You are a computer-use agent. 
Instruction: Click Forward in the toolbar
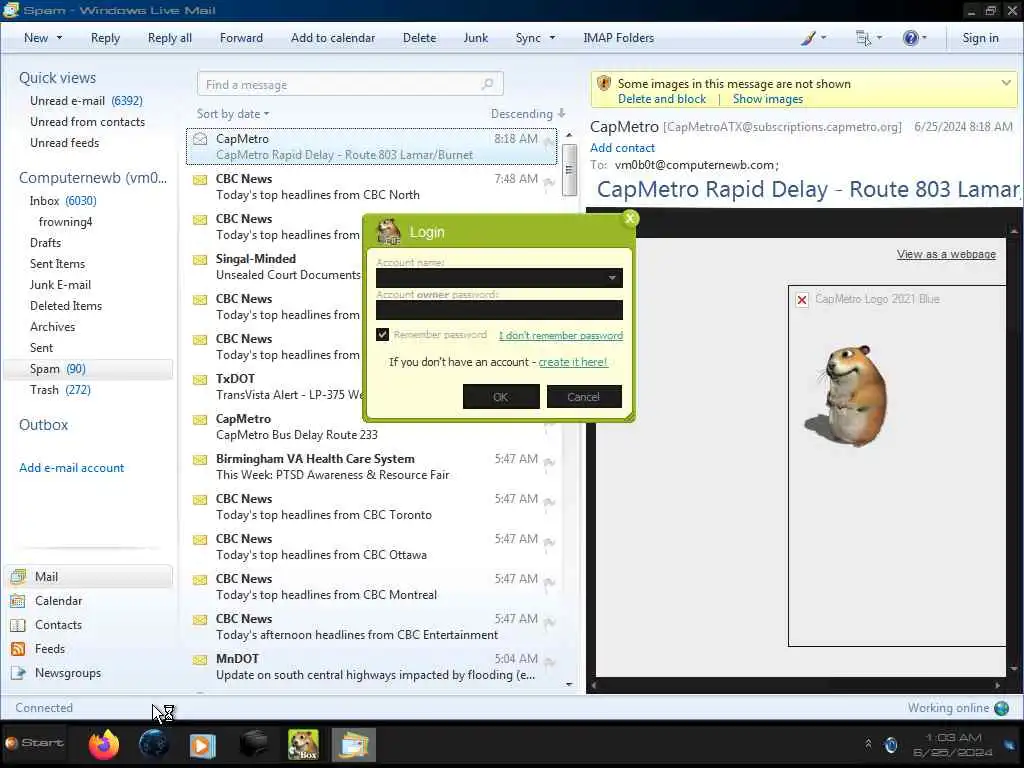pyautogui.click(x=241, y=38)
